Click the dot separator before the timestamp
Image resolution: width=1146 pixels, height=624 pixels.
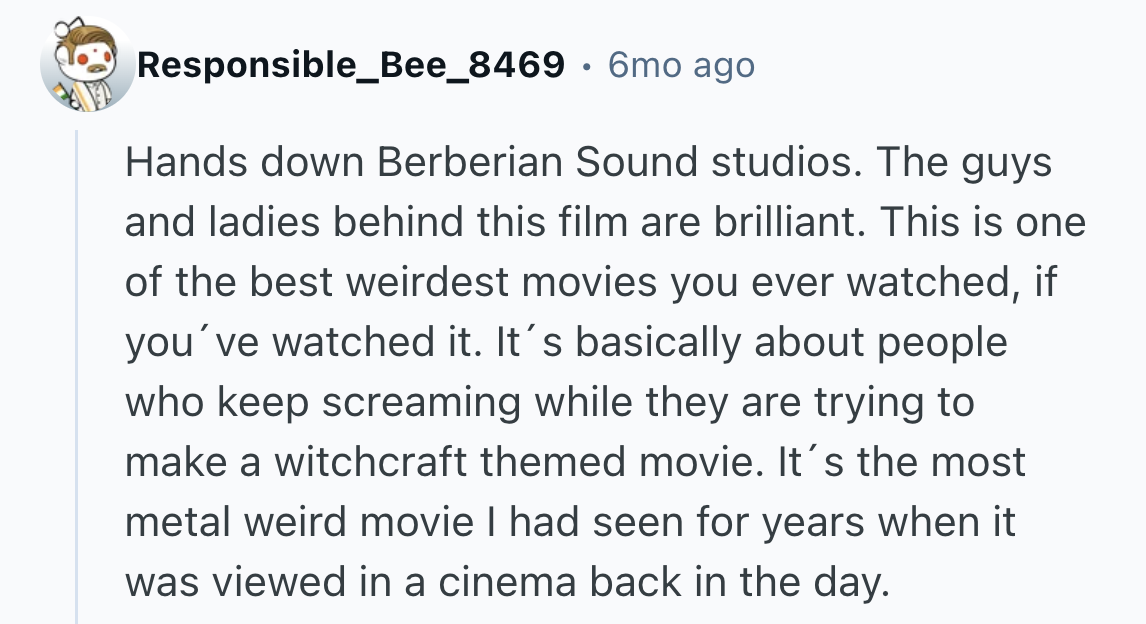[x=586, y=67]
